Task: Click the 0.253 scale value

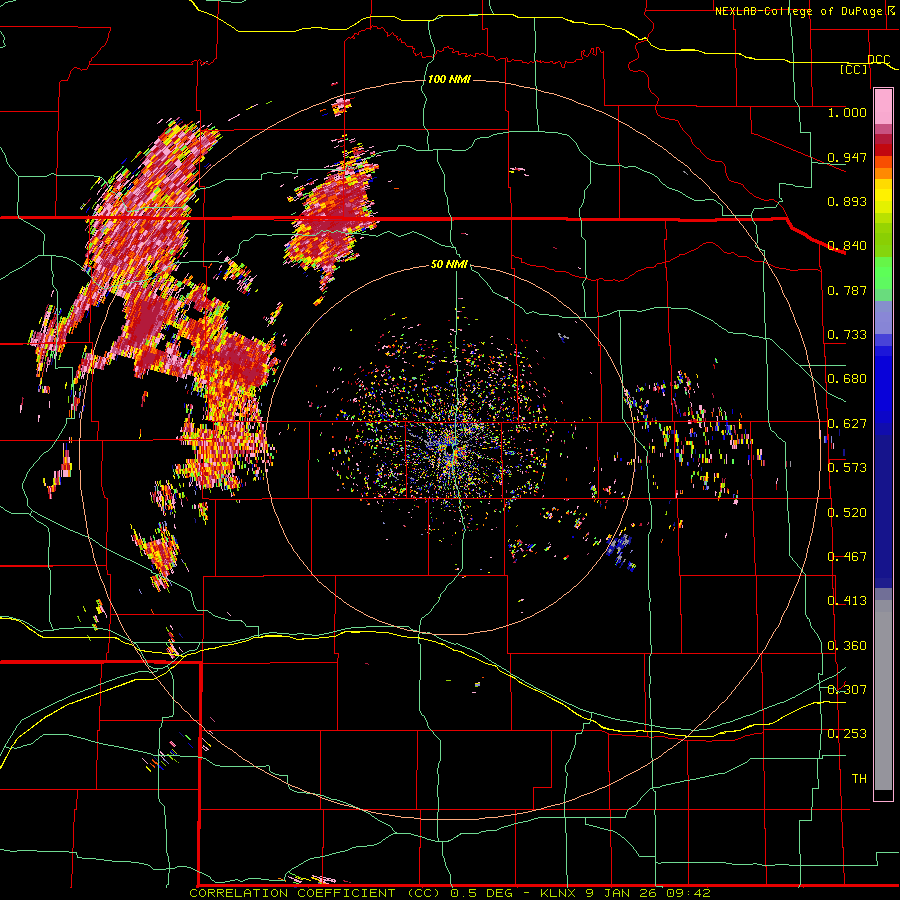Action: pyautogui.click(x=847, y=734)
